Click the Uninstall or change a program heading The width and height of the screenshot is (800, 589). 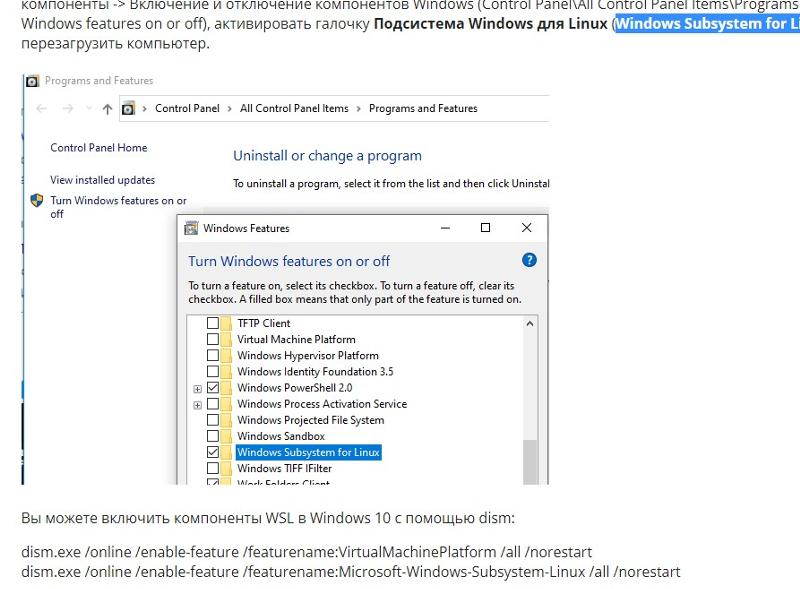[328, 156]
